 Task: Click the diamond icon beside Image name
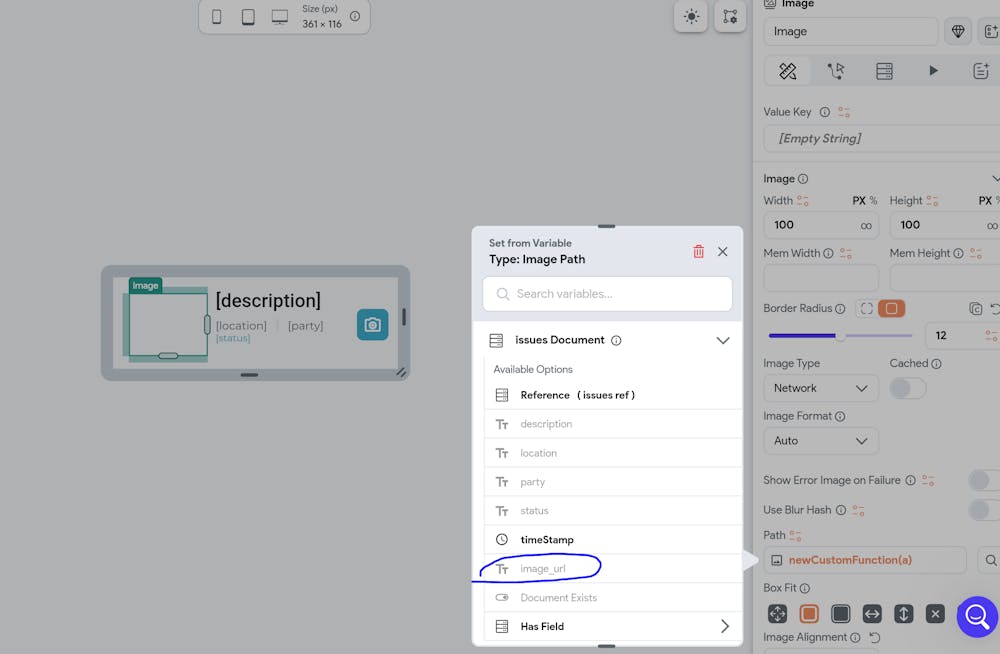click(x=958, y=31)
